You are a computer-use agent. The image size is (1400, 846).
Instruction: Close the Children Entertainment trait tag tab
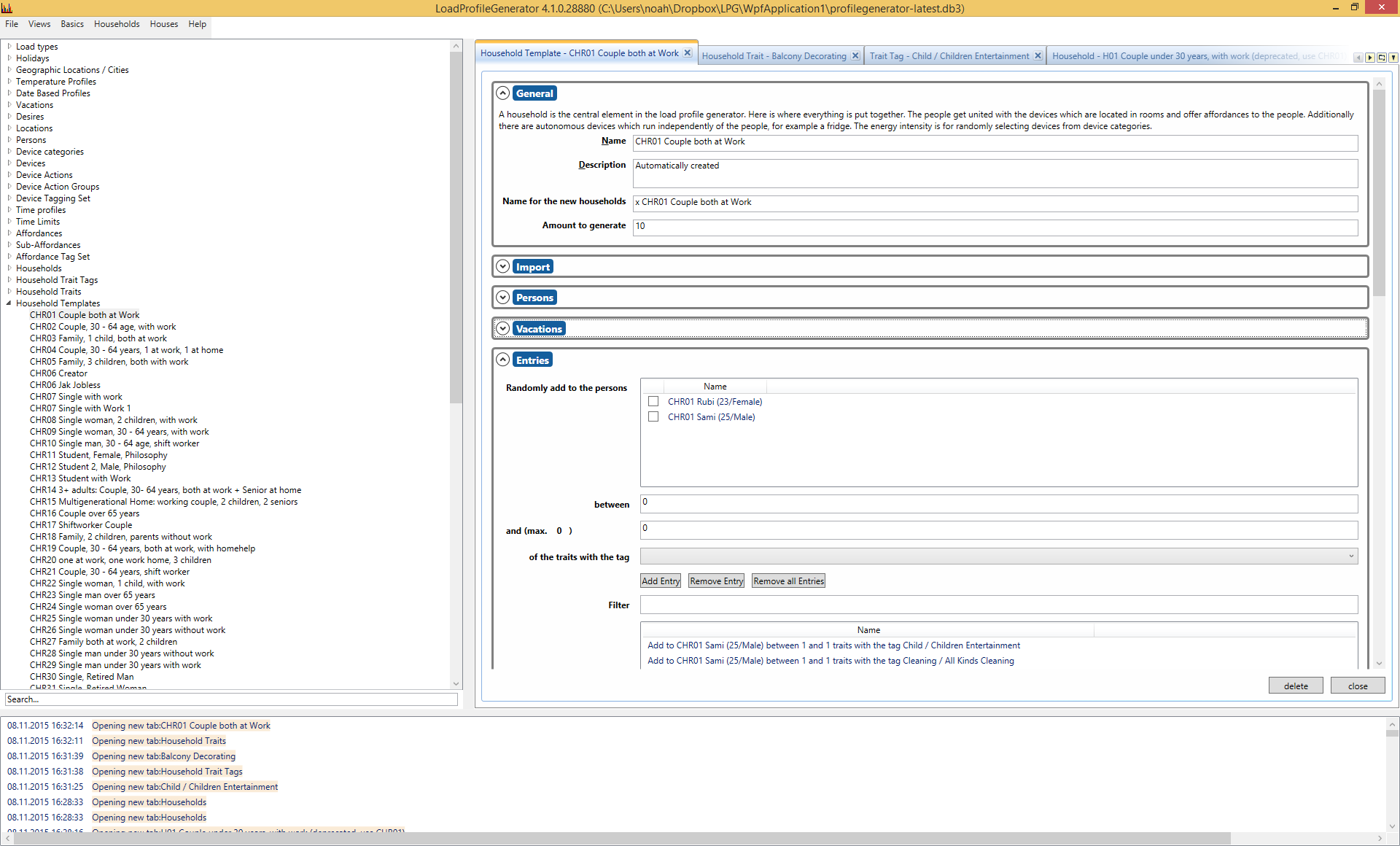1038,56
